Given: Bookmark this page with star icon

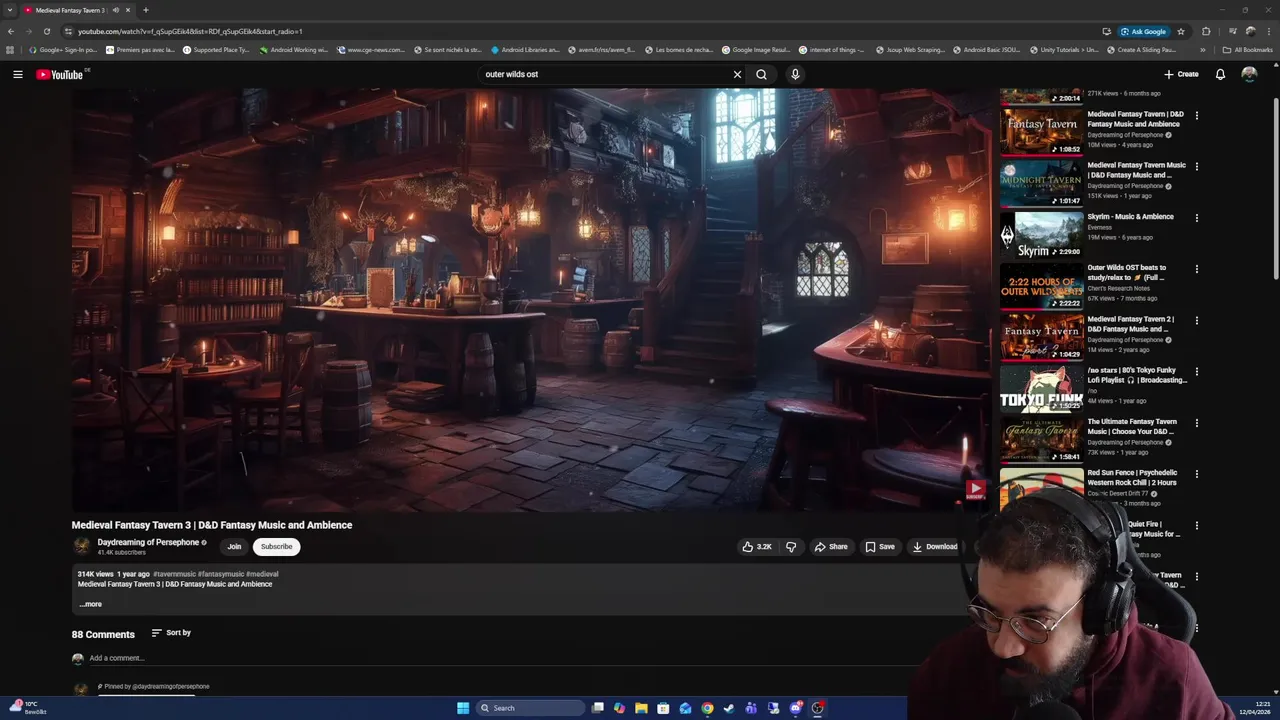Looking at the screenshot, I should 1181,31.
